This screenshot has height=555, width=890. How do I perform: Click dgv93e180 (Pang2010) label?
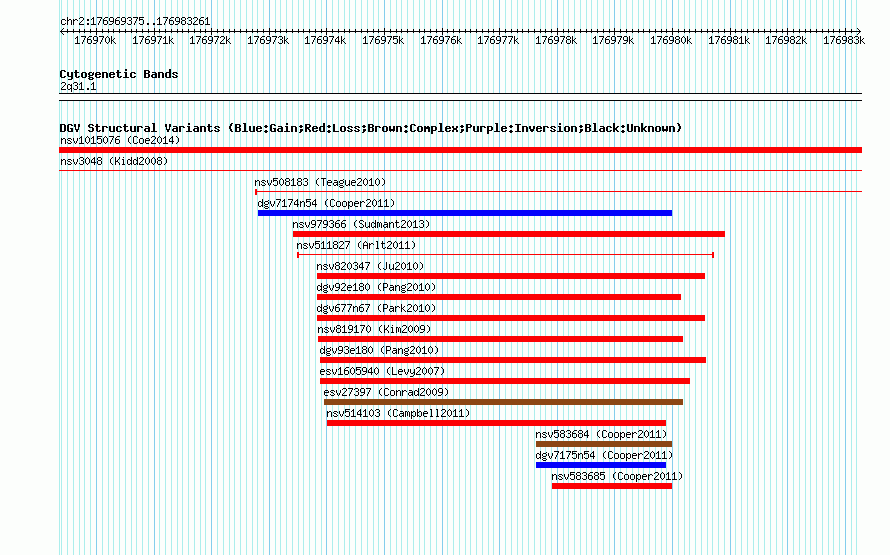(379, 350)
